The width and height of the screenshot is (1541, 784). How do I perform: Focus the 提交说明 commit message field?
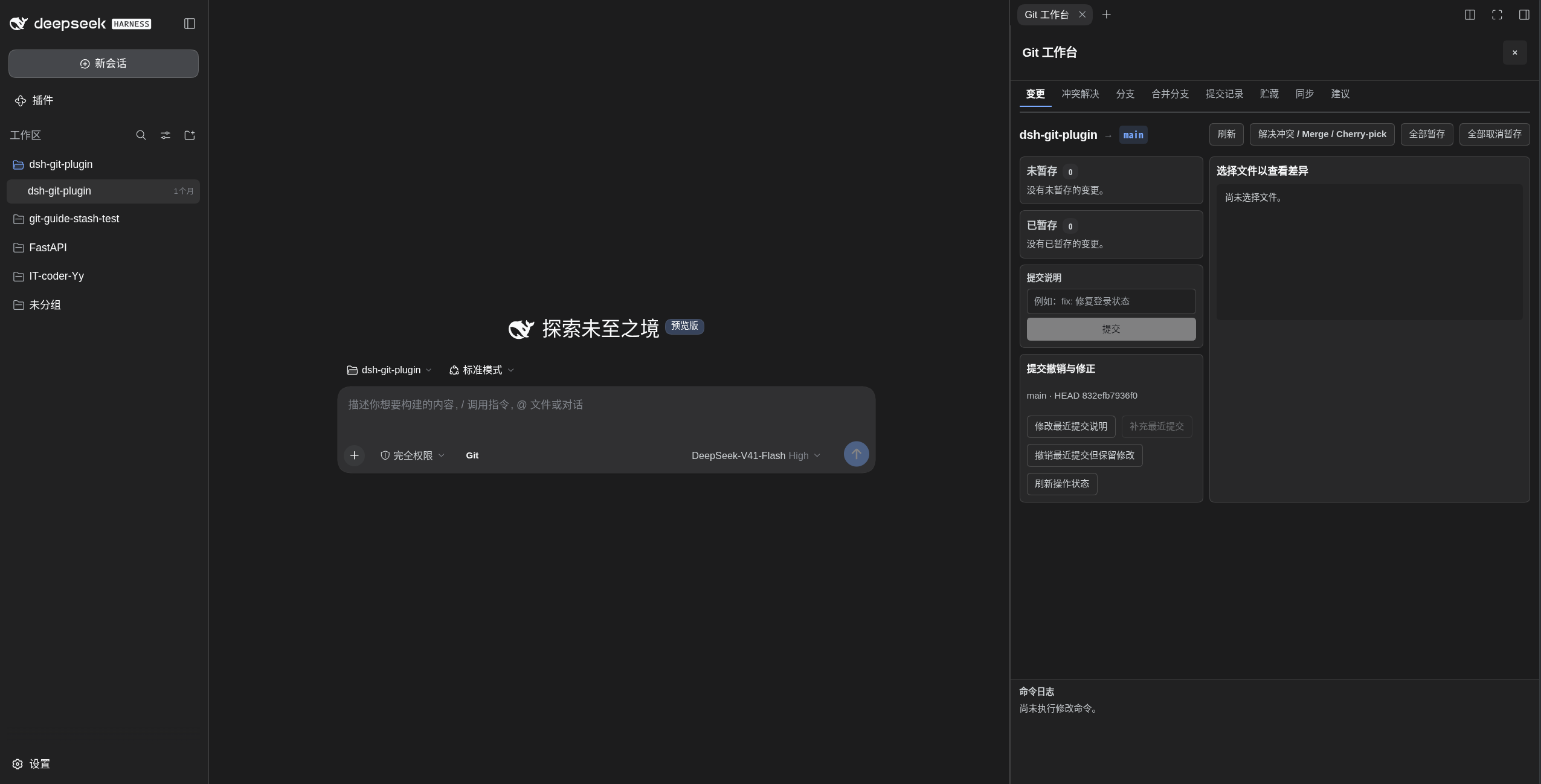[x=1111, y=301]
